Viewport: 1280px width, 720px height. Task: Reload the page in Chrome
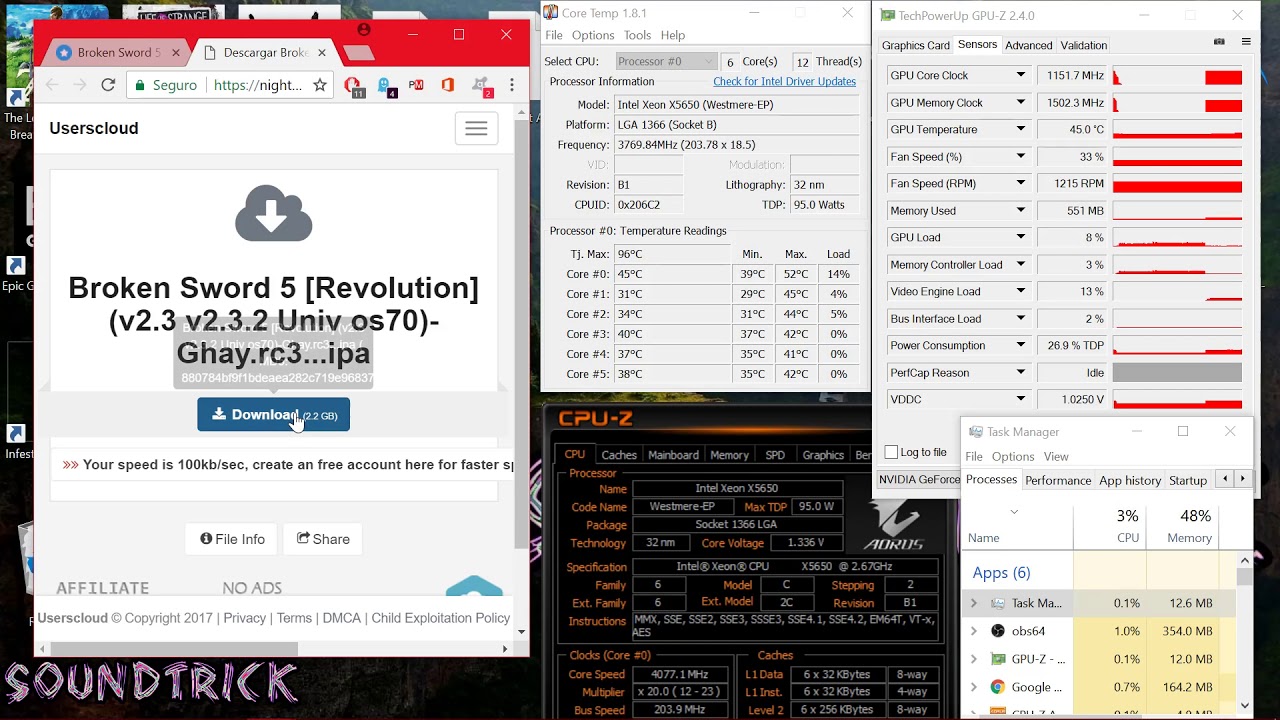point(108,85)
